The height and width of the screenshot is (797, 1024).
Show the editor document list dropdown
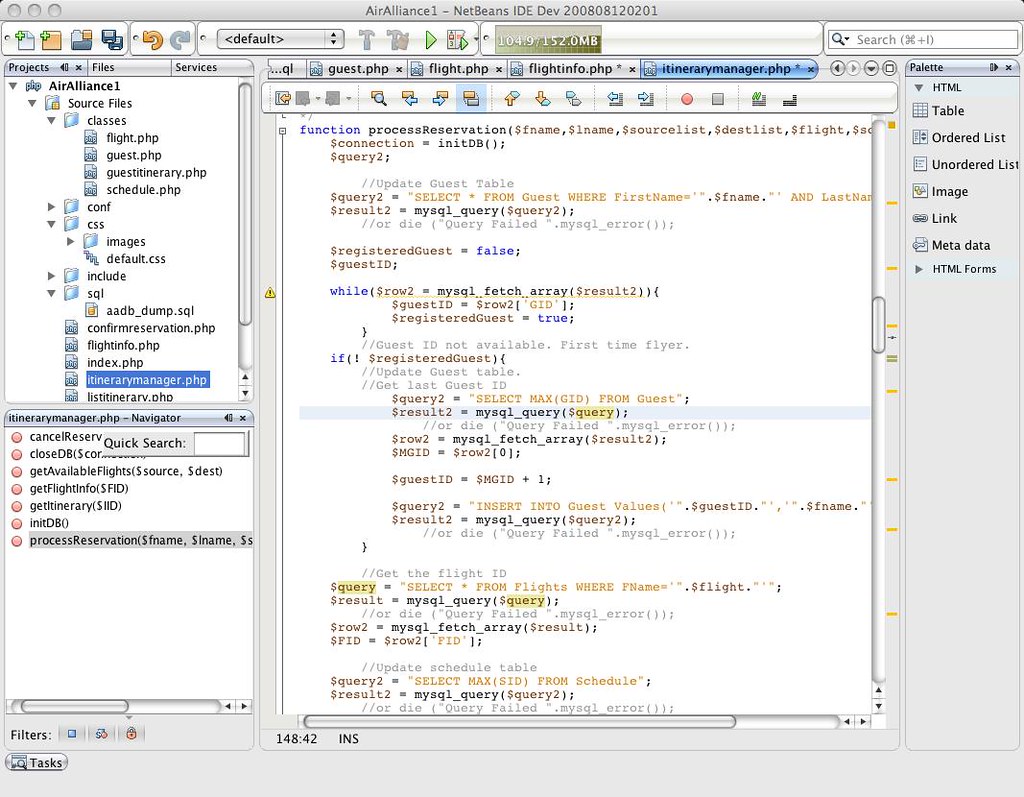point(871,68)
